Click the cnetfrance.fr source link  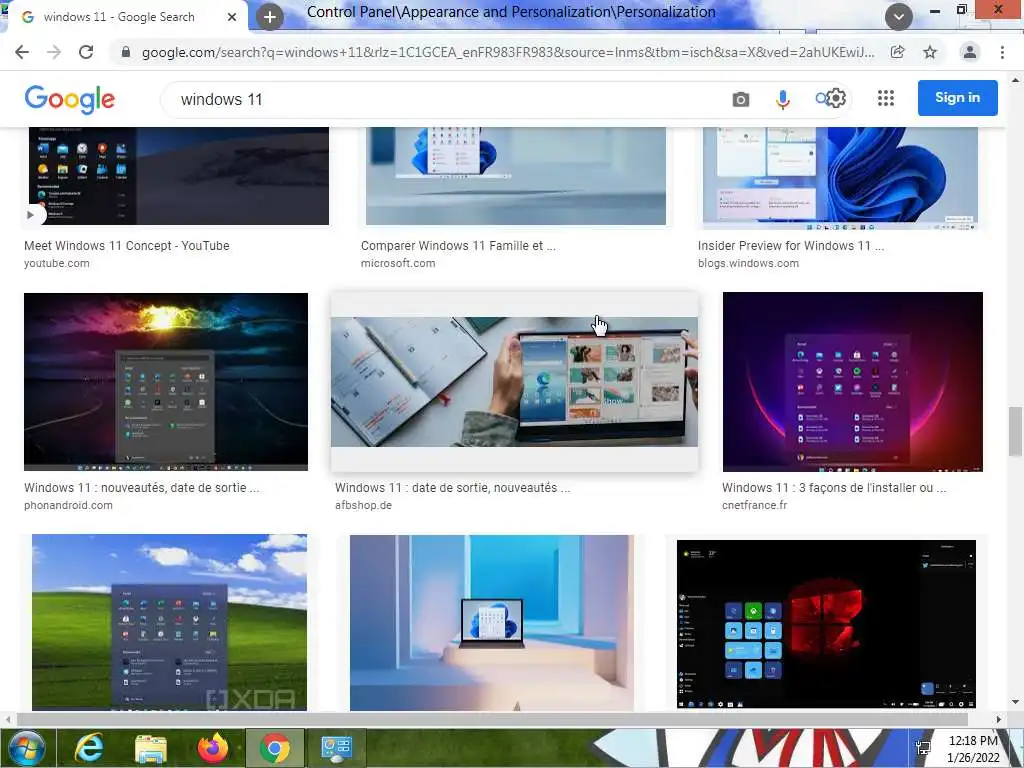tap(755, 505)
